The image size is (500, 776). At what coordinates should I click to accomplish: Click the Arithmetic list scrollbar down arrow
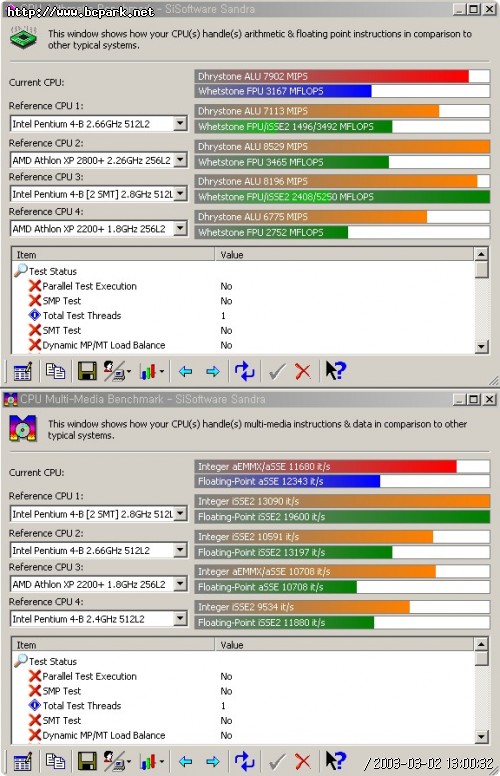pyautogui.click(x=481, y=346)
